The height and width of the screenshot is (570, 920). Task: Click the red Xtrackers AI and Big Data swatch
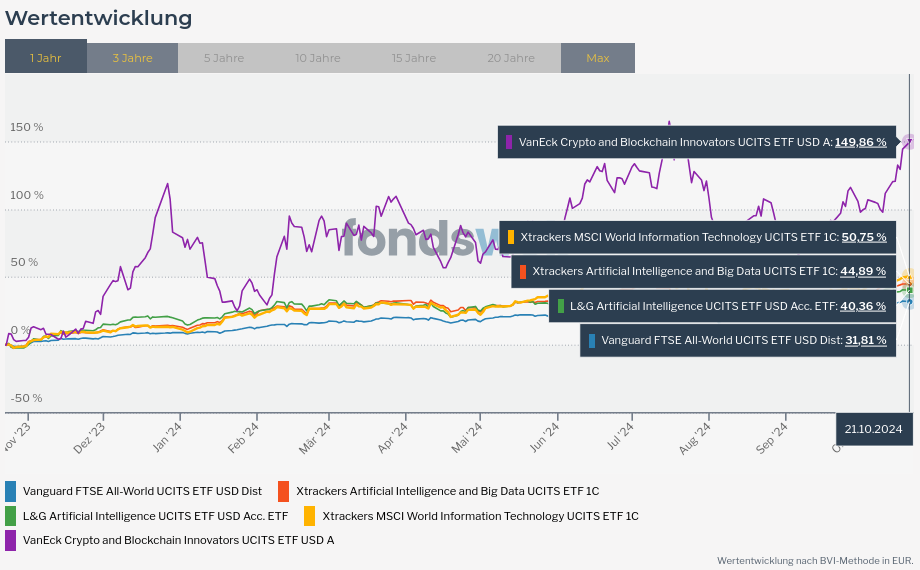tap(284, 491)
